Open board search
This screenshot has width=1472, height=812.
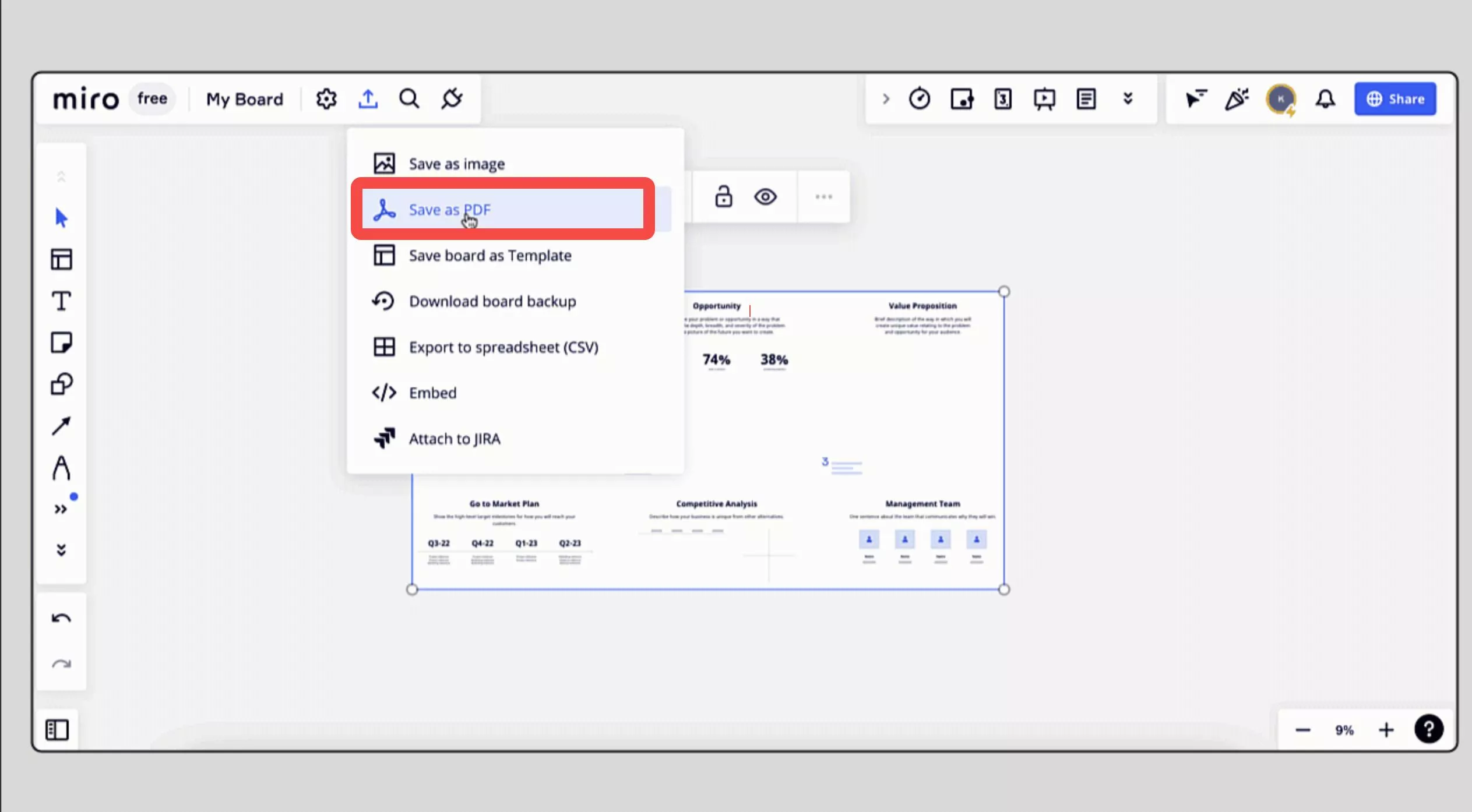tap(409, 98)
